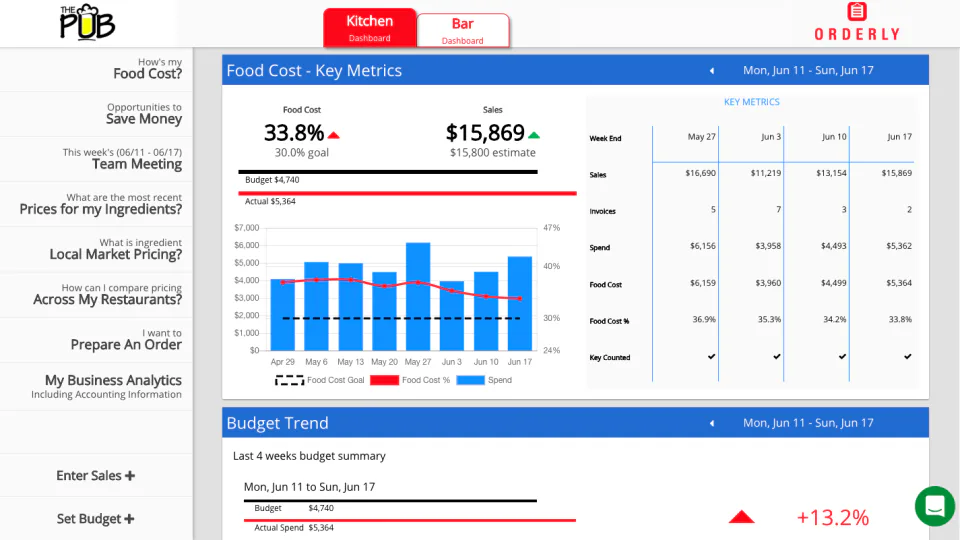Open Opportunities to Save Money
Screen dimensions: 960x540
point(96,114)
